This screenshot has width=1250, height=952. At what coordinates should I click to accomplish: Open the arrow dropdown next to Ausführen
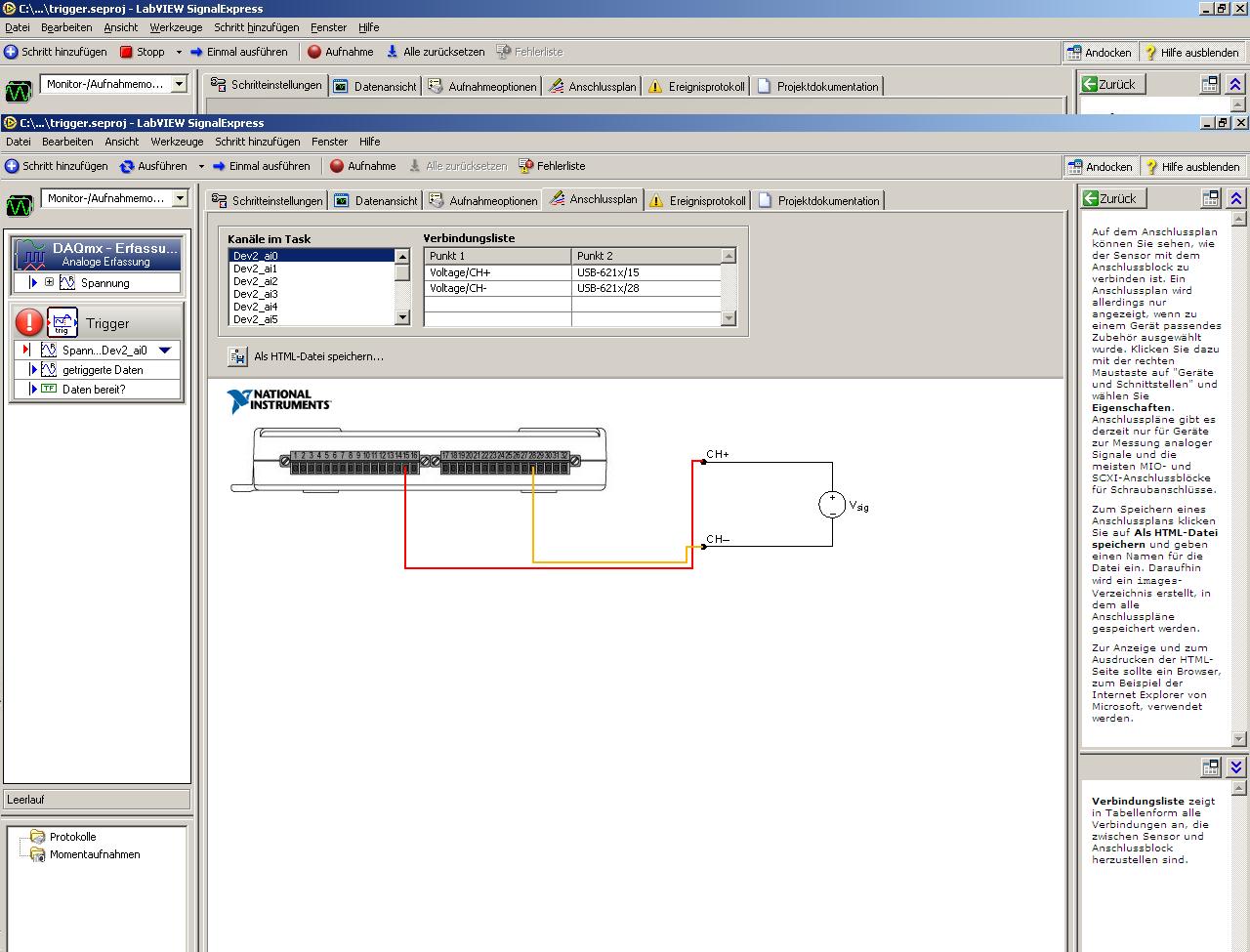[201, 166]
